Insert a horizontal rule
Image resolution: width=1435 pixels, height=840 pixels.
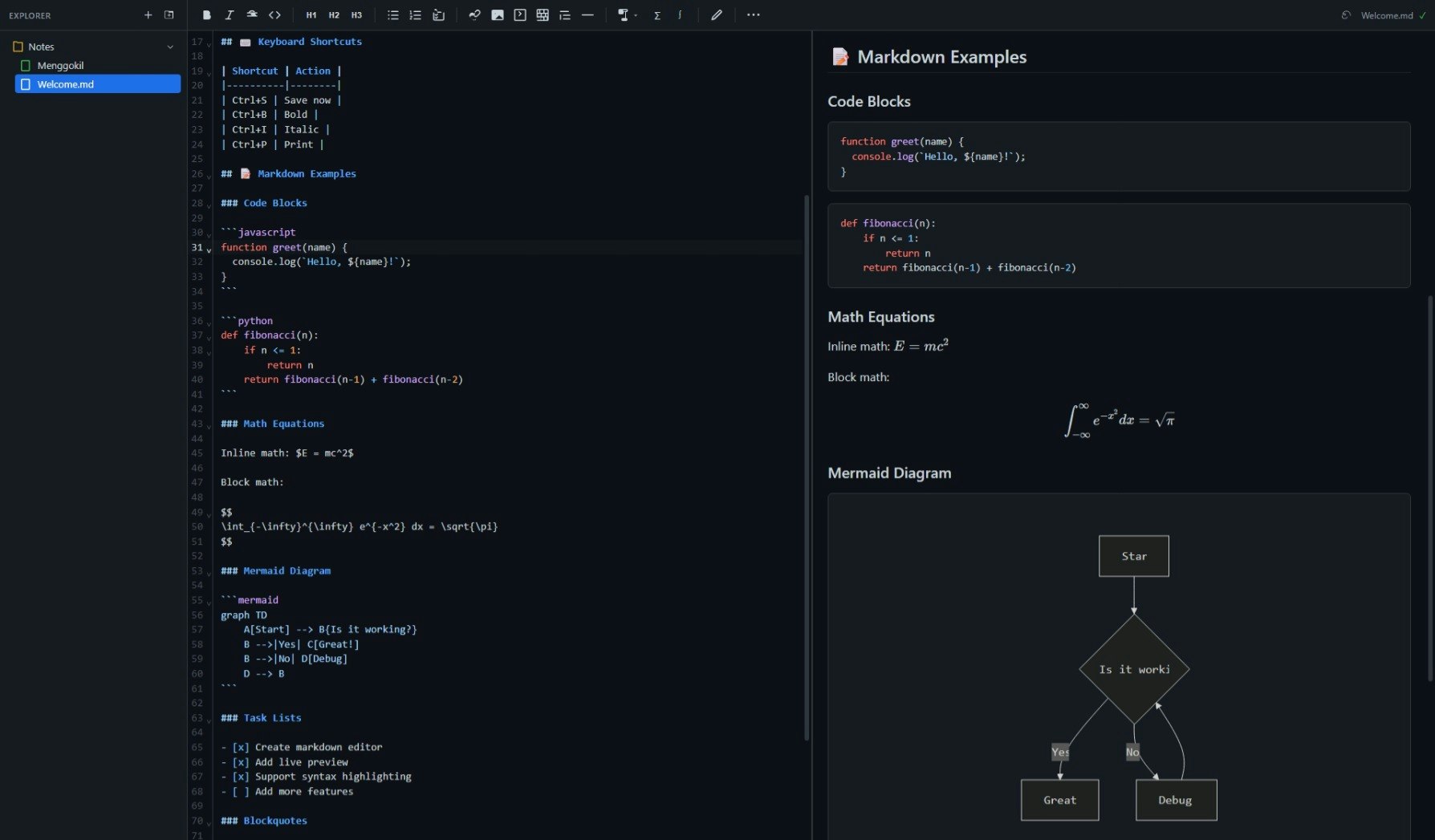[588, 14]
